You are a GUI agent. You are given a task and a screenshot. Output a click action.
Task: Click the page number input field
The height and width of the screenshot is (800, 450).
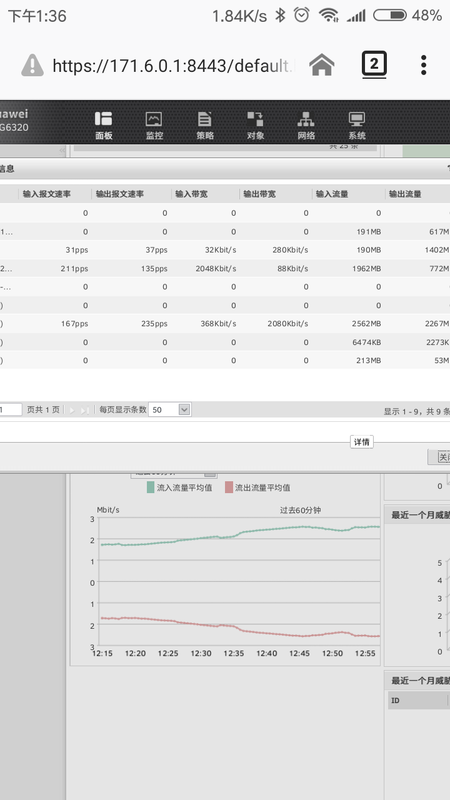pyautogui.click(x=11, y=409)
